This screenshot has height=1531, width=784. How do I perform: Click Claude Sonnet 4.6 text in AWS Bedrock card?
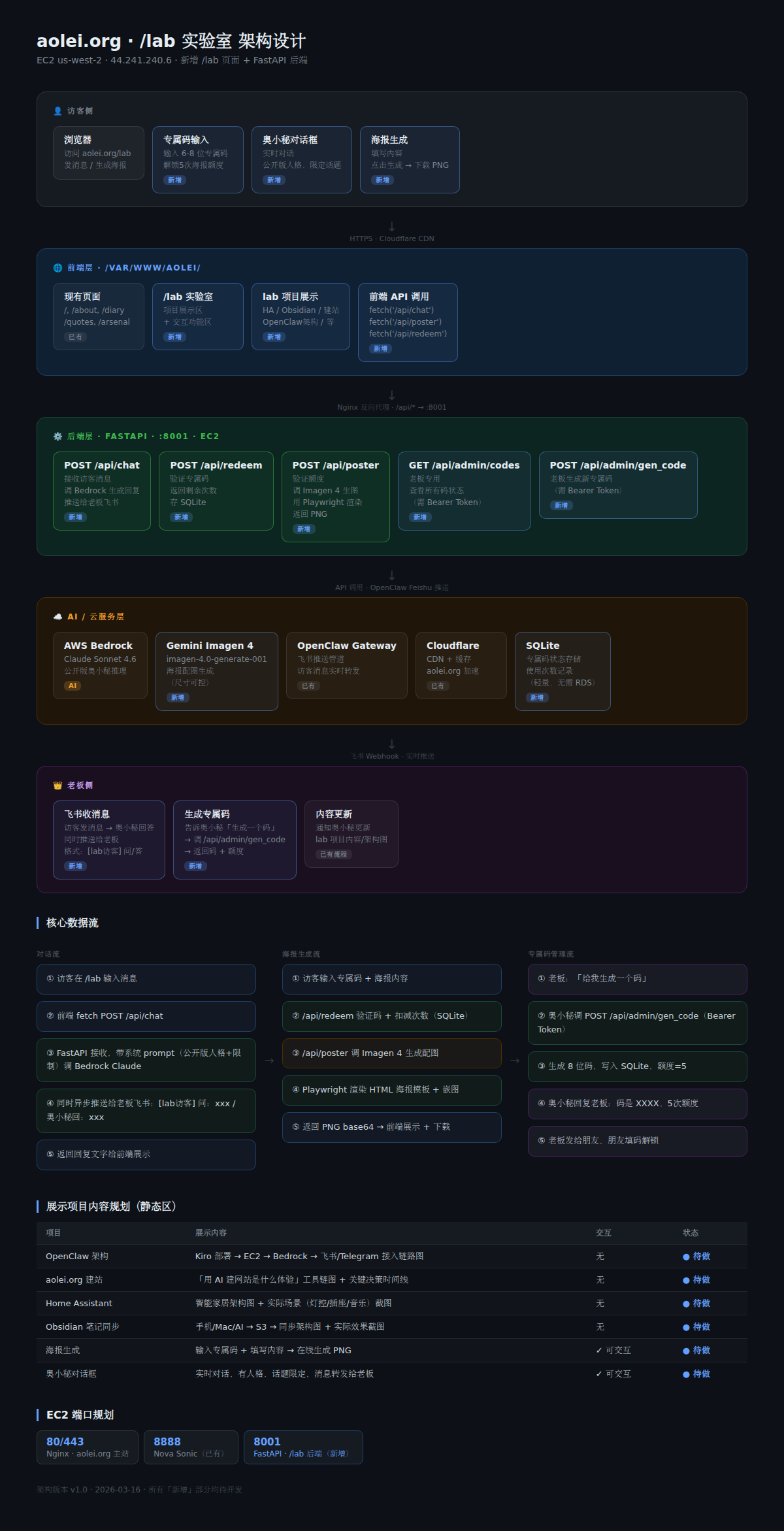100,659
